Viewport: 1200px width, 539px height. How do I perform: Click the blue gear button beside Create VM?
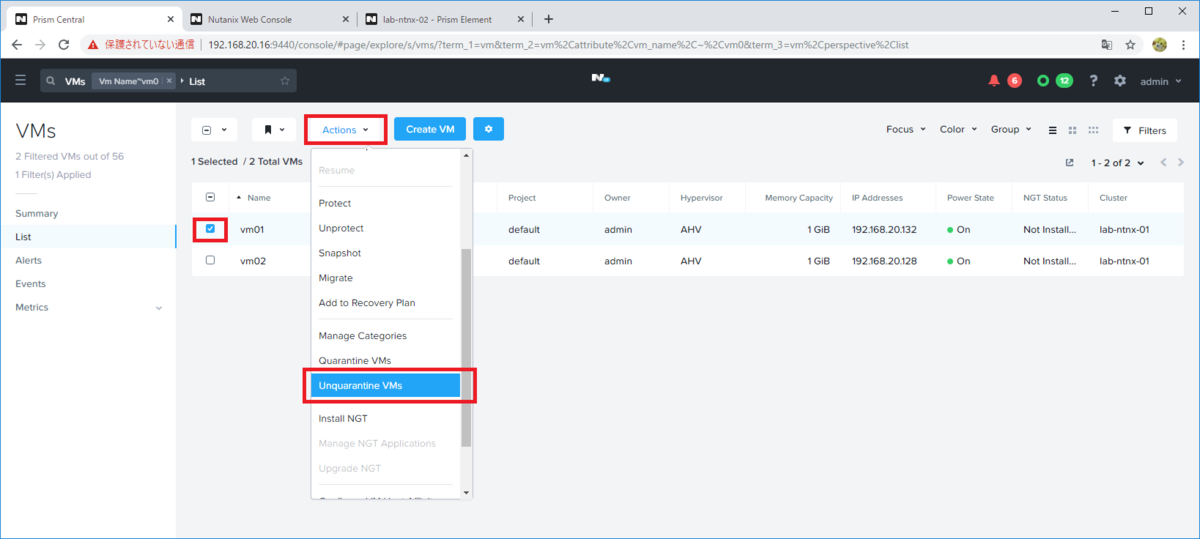(488, 129)
